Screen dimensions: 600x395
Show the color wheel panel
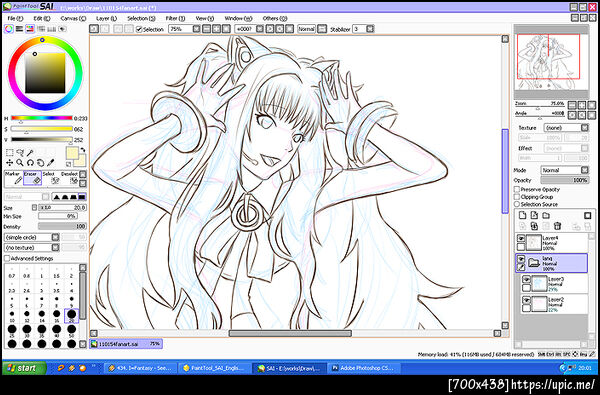[8, 29]
